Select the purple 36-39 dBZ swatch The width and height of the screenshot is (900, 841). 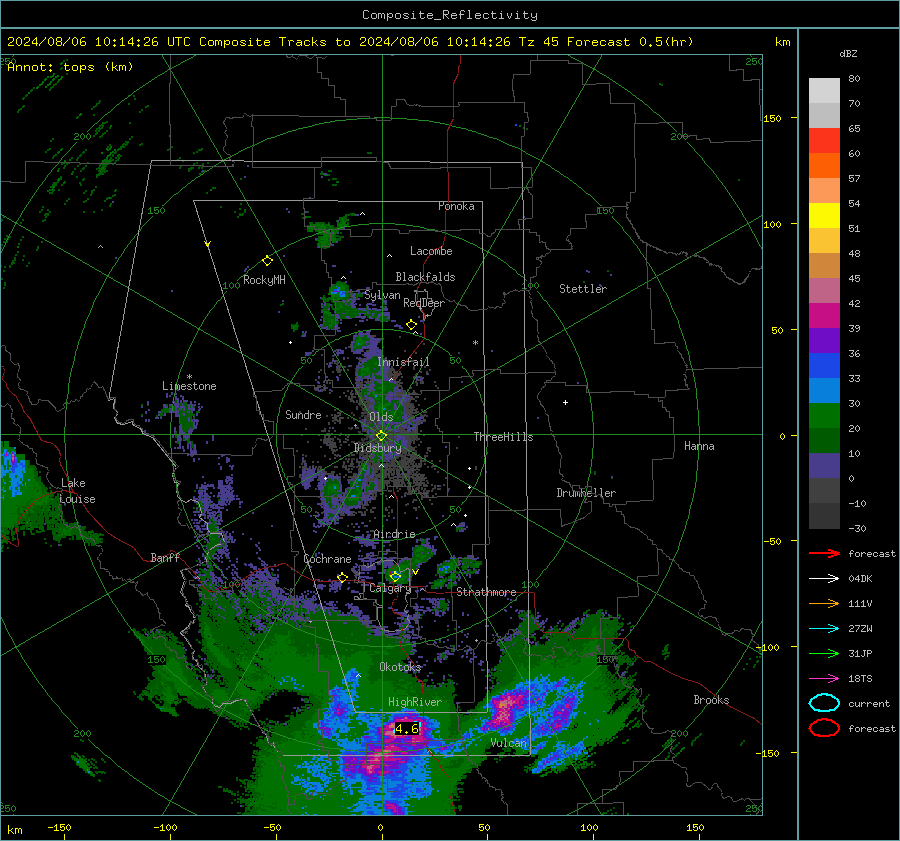pos(824,340)
